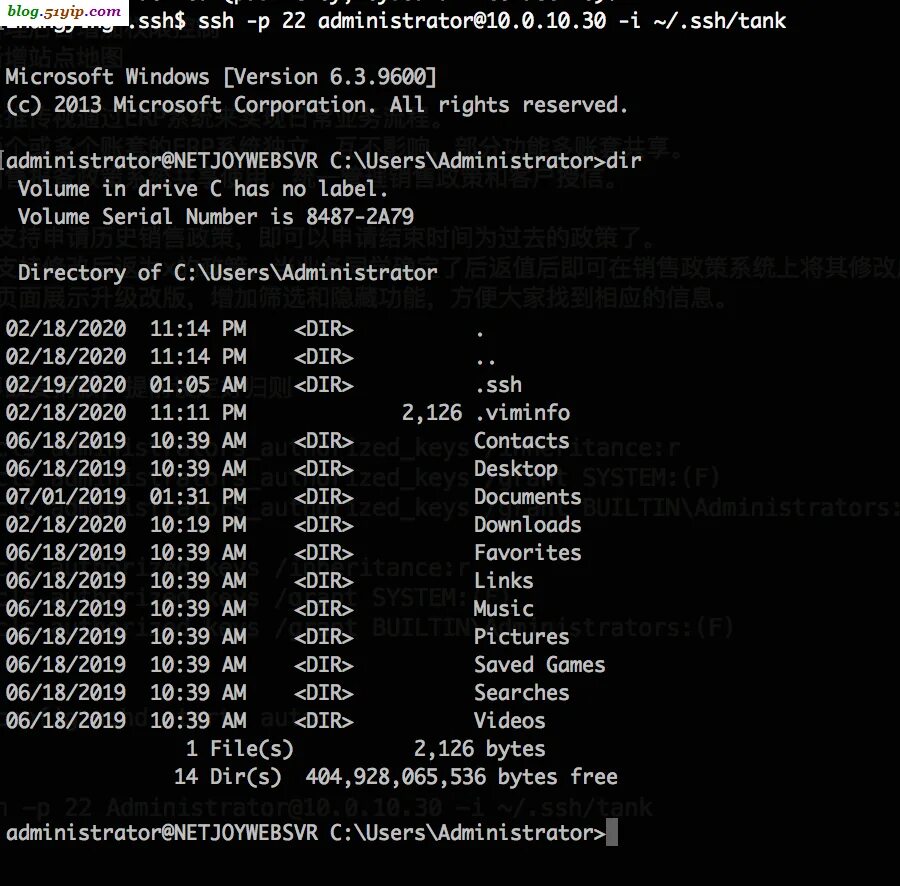Select the Documents directory entry
This screenshot has height=886, width=900.
pyautogui.click(x=528, y=496)
